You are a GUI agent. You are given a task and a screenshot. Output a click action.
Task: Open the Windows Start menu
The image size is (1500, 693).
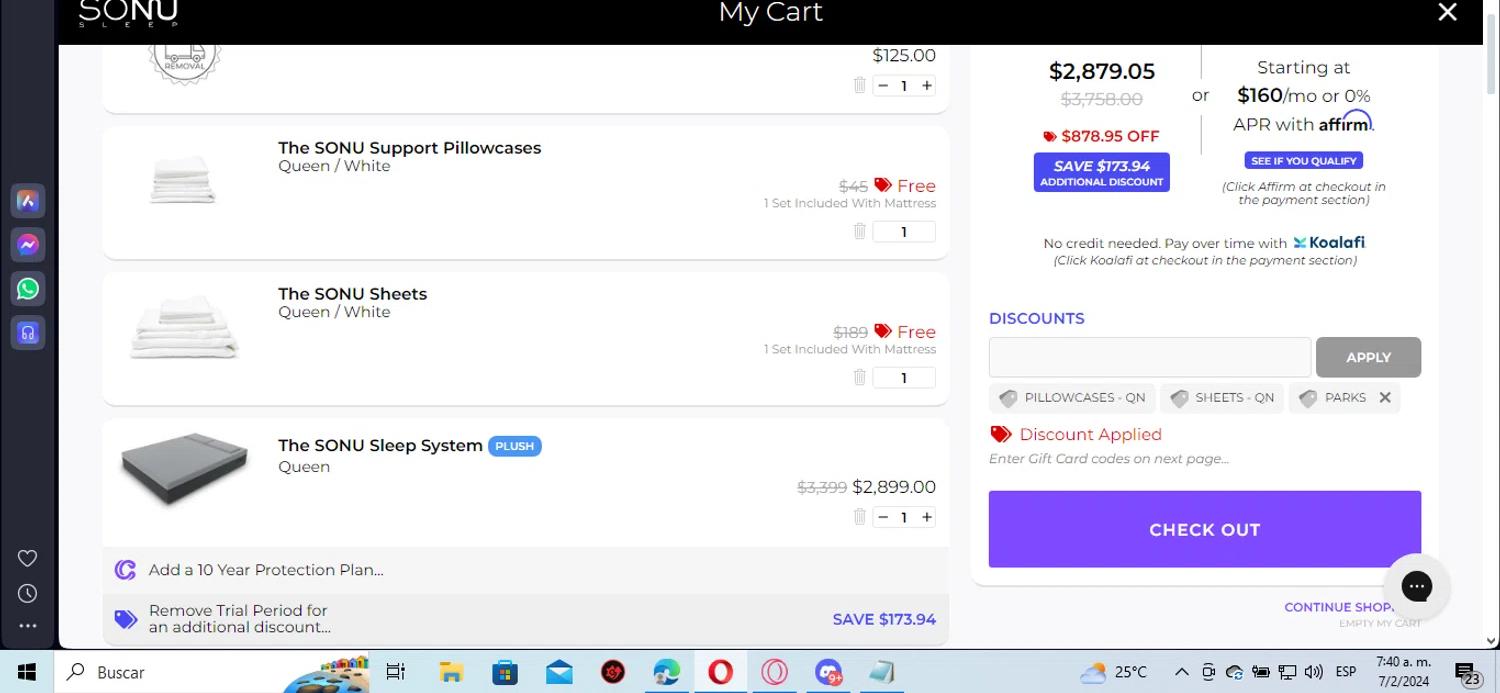click(x=27, y=672)
